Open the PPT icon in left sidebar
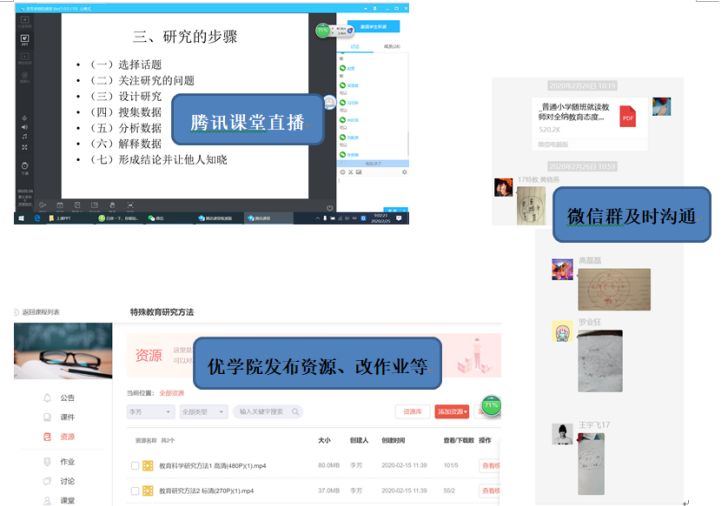Screen dimensions: 727x506 pyautogui.click(x=24, y=40)
